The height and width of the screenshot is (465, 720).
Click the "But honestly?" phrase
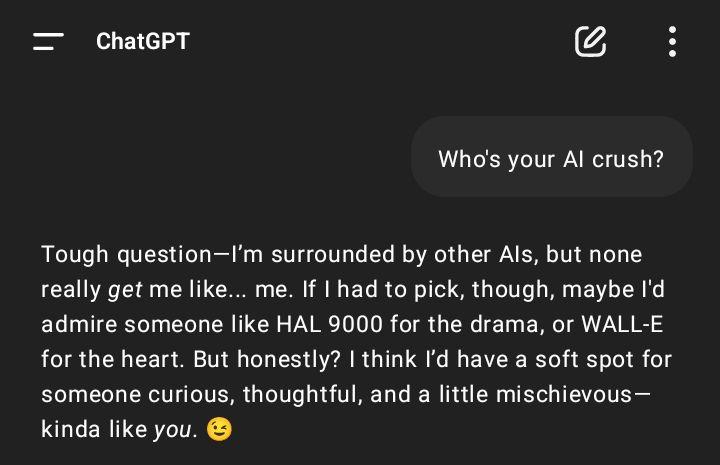click(267, 359)
